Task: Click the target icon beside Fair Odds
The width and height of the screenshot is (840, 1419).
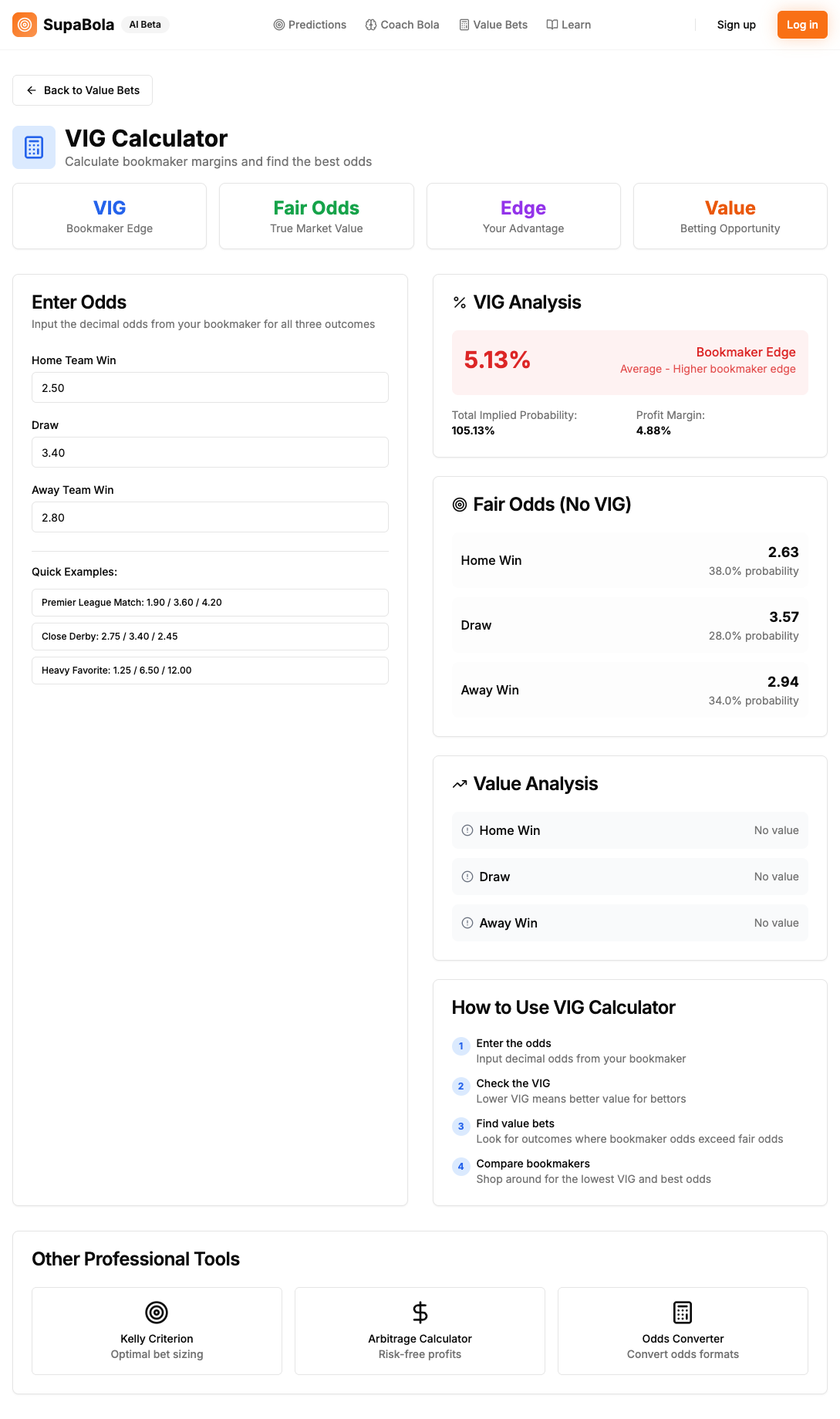Action: pyautogui.click(x=460, y=505)
